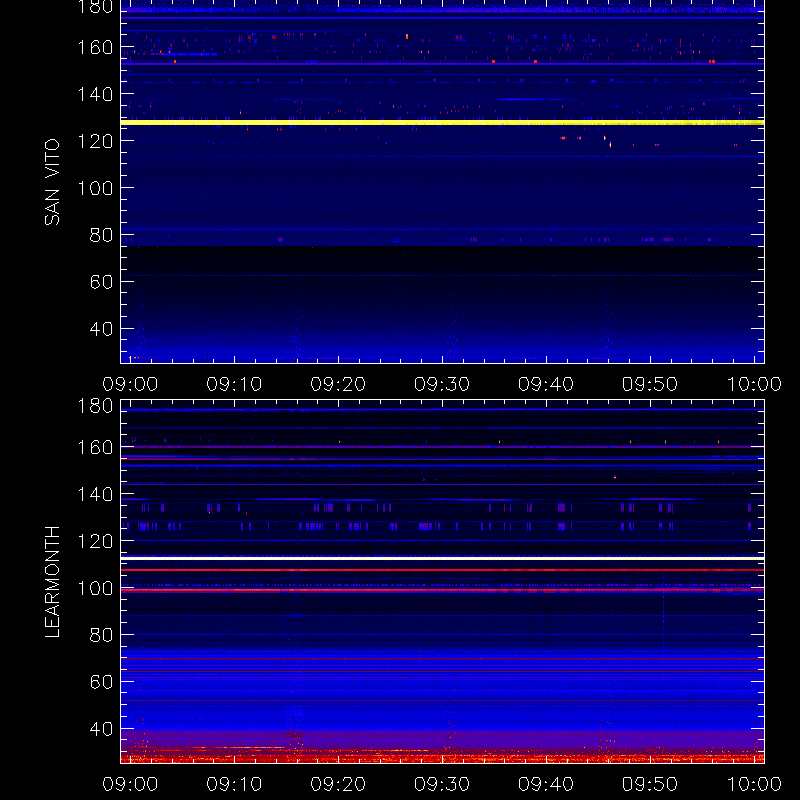The height and width of the screenshot is (800, 800).
Task: Pick the 80 frequency tick of Learmonth plot
Action: click(x=101, y=635)
